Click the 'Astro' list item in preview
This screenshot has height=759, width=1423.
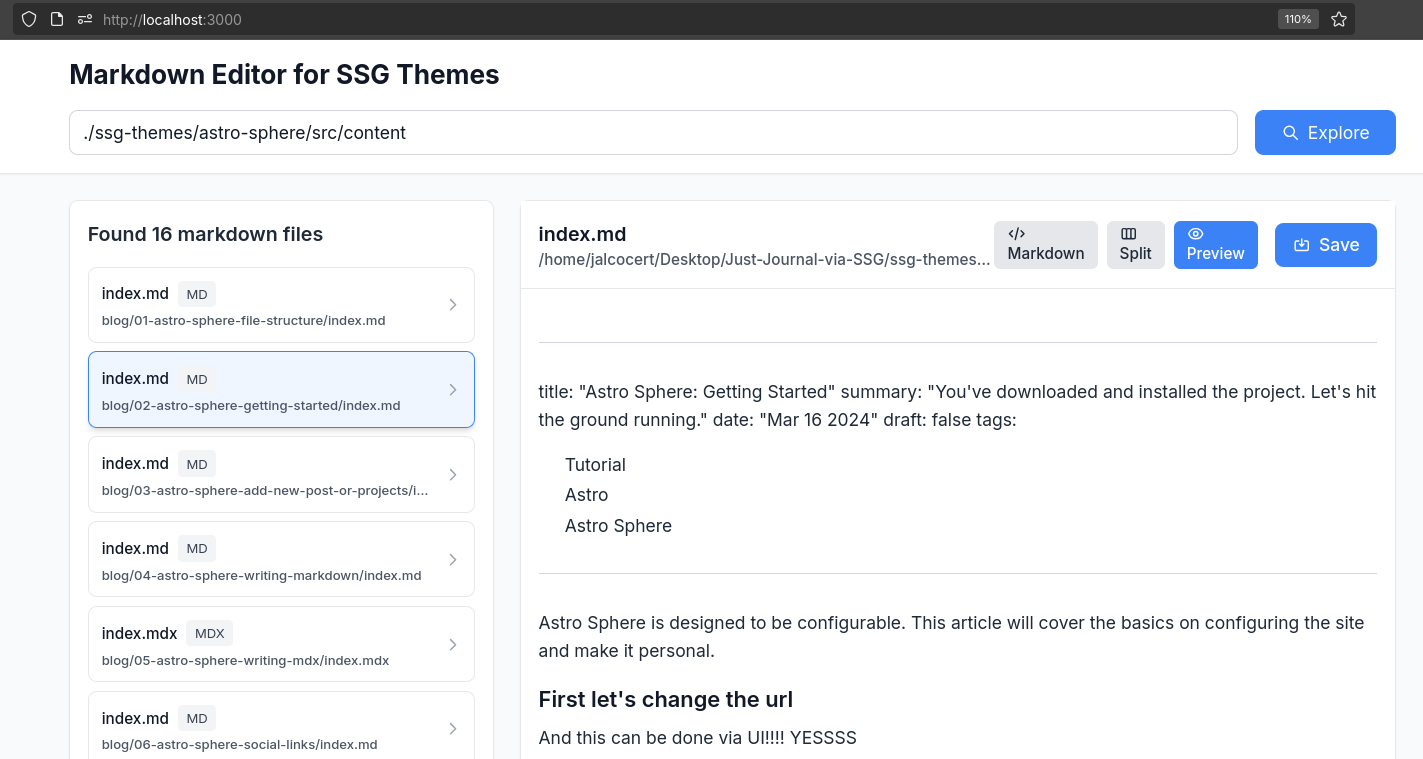point(586,495)
